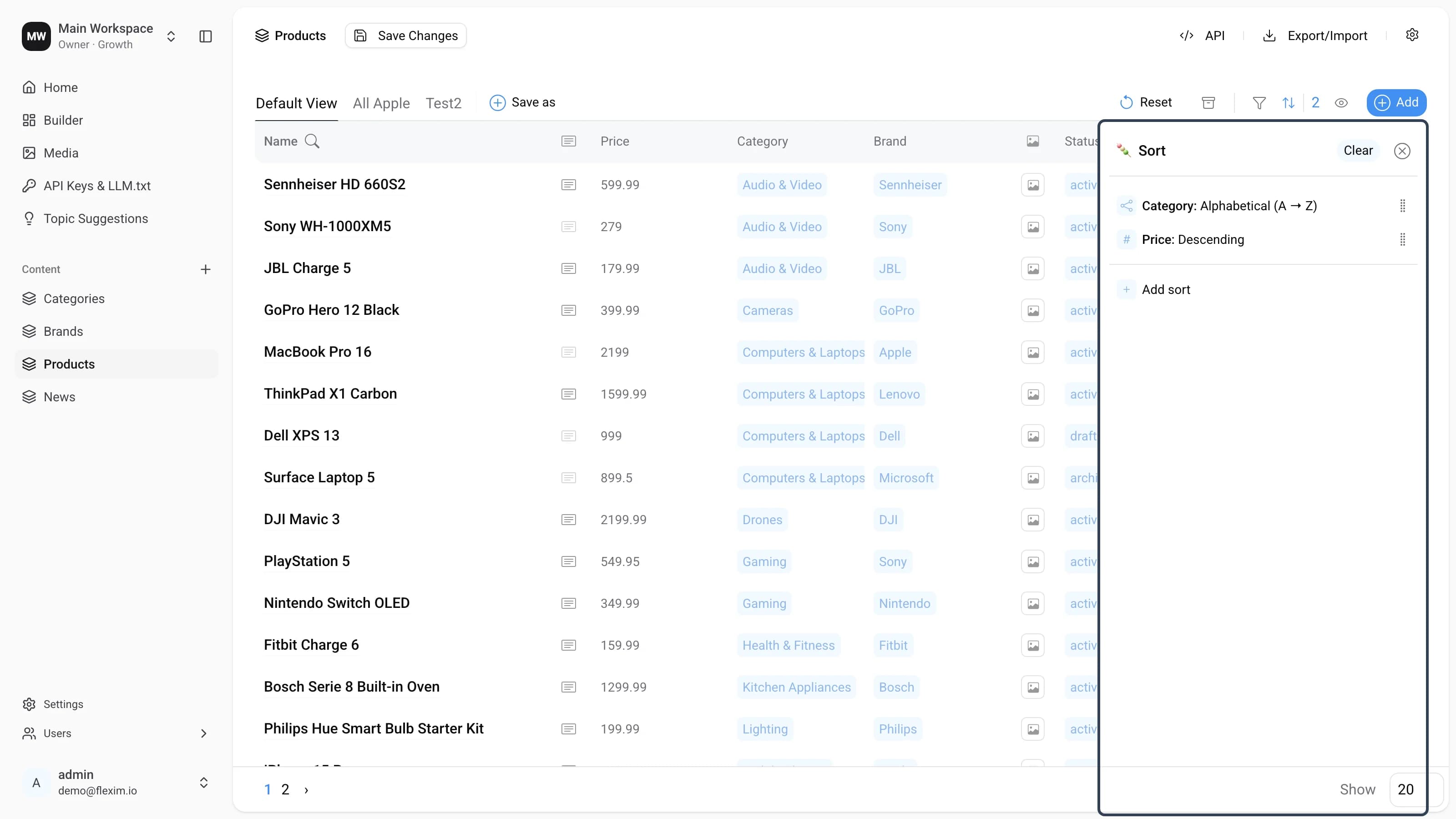
Task: Open image thumbnail for PlayStation 5
Action: [x=1033, y=561]
